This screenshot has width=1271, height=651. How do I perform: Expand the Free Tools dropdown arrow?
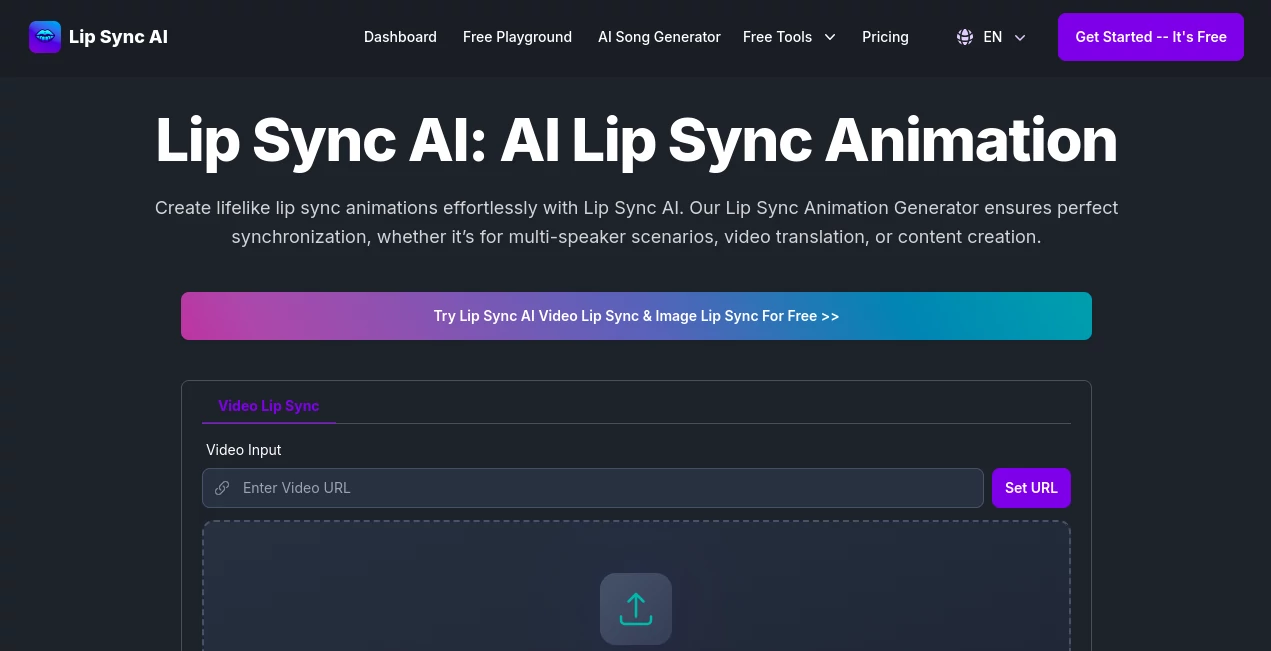pyautogui.click(x=830, y=37)
